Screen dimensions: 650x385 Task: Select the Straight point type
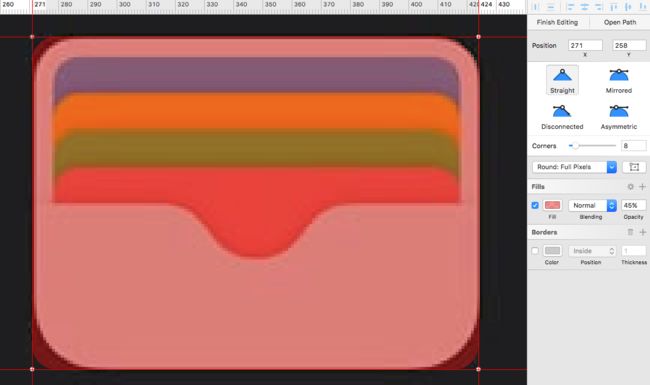(x=562, y=80)
